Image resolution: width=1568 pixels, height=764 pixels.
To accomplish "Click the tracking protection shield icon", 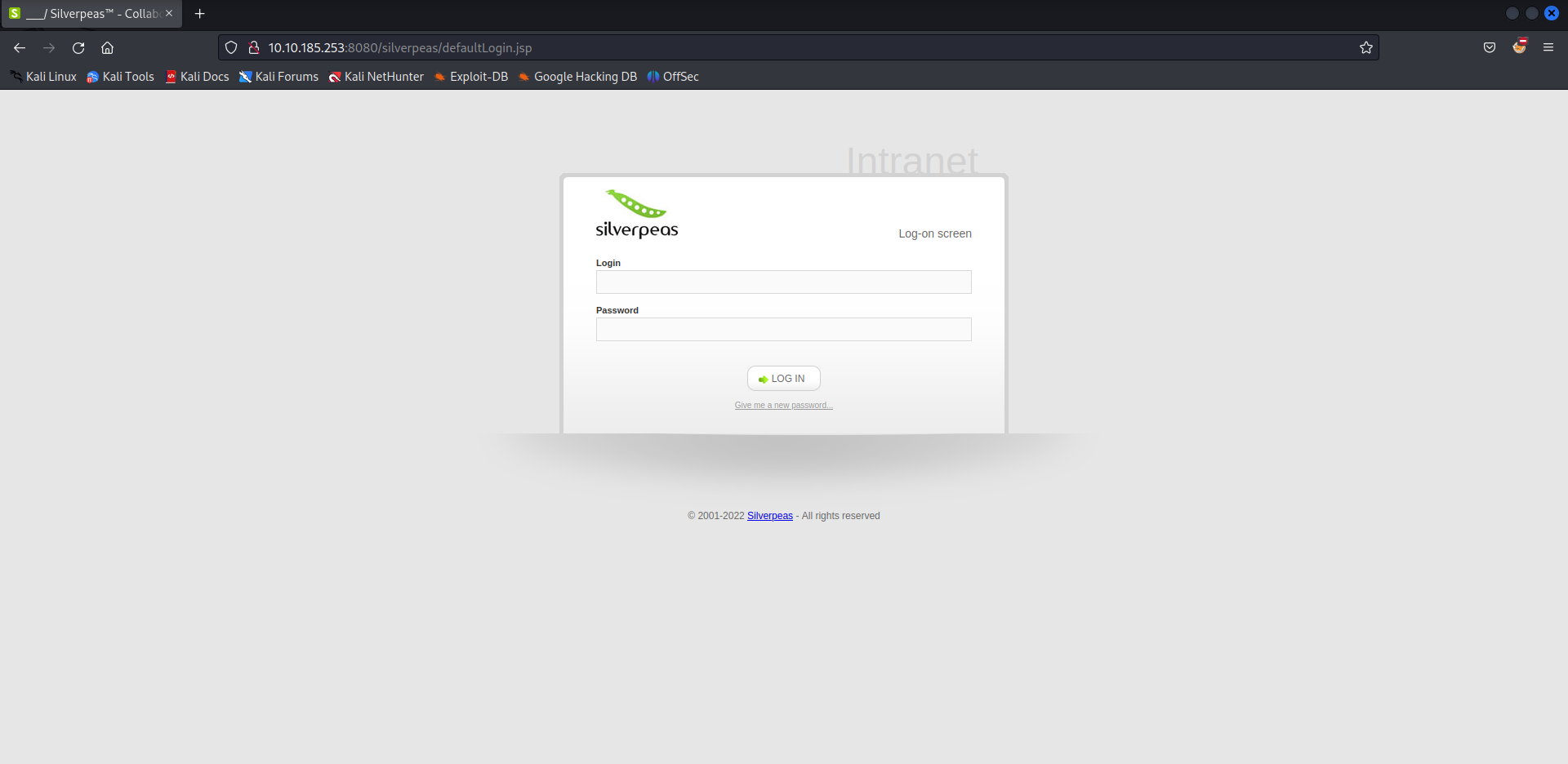I will [x=231, y=48].
